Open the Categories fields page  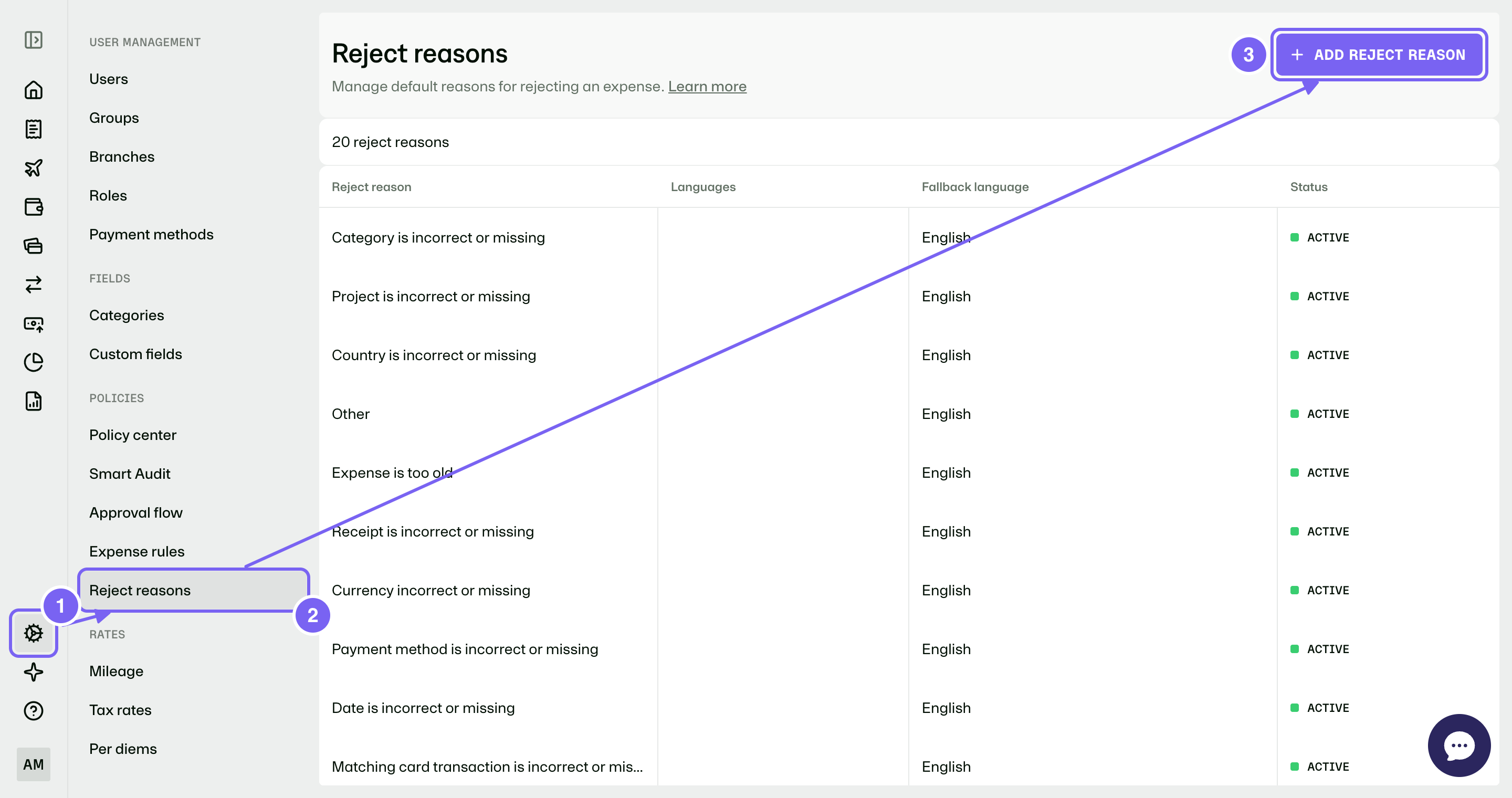126,315
